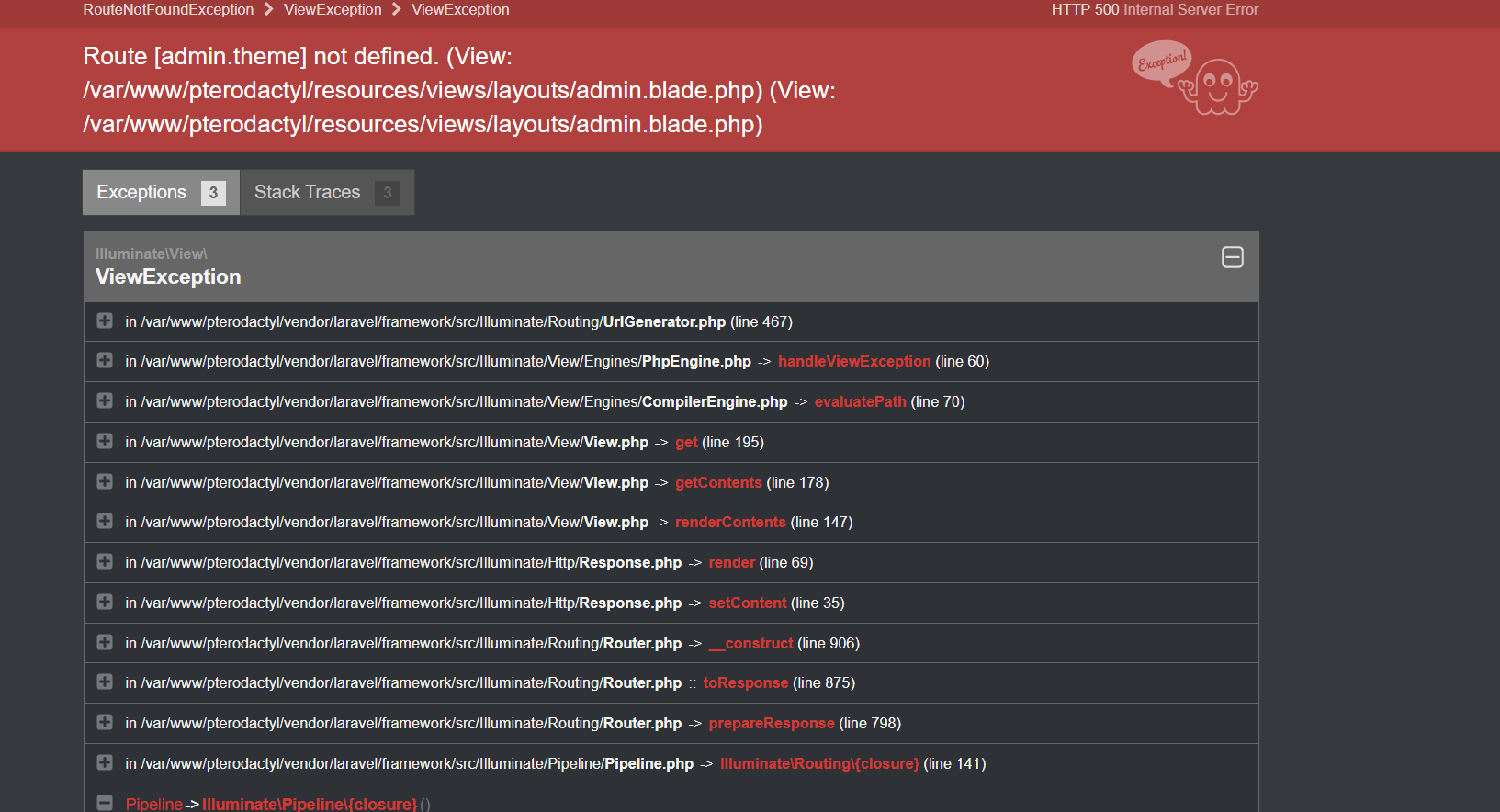This screenshot has height=812, width=1500.
Task: Click the renderContents method name
Action: [730, 522]
